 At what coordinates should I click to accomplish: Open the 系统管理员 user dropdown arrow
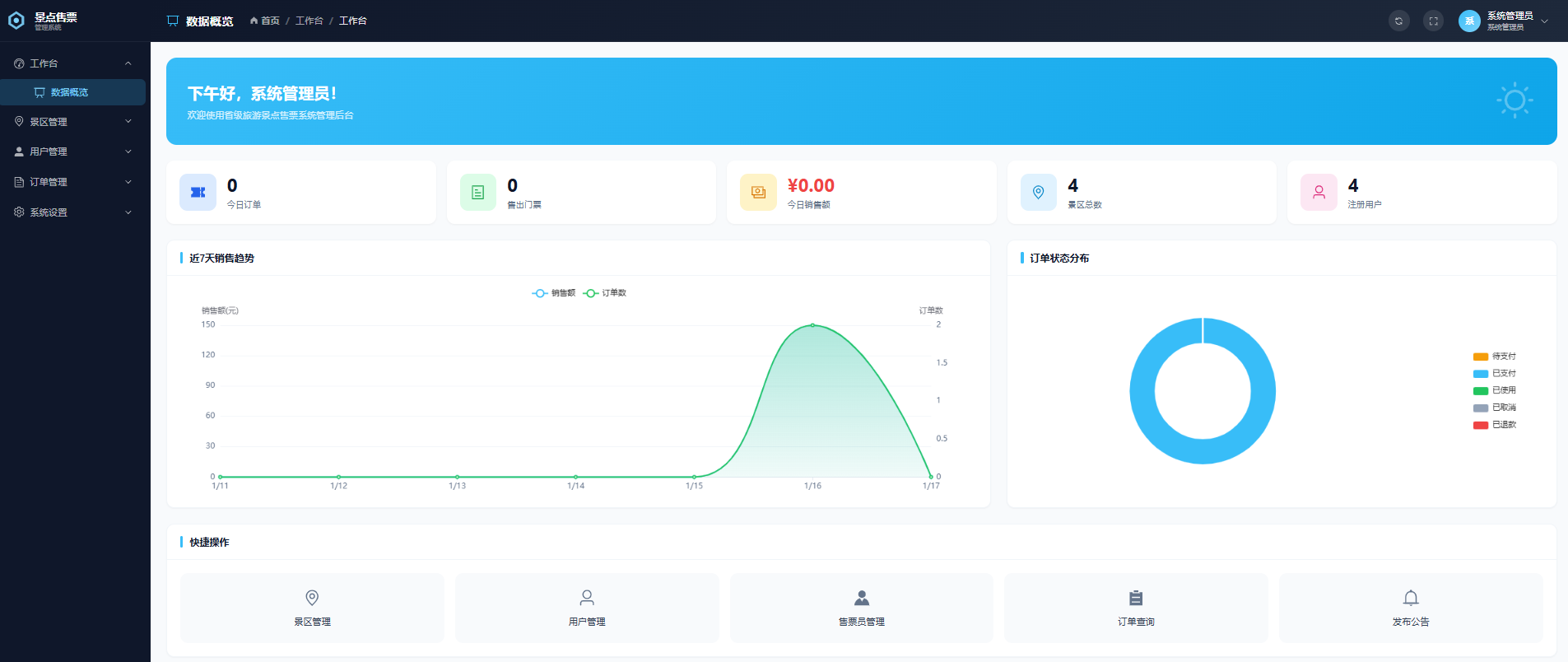coord(1544,21)
